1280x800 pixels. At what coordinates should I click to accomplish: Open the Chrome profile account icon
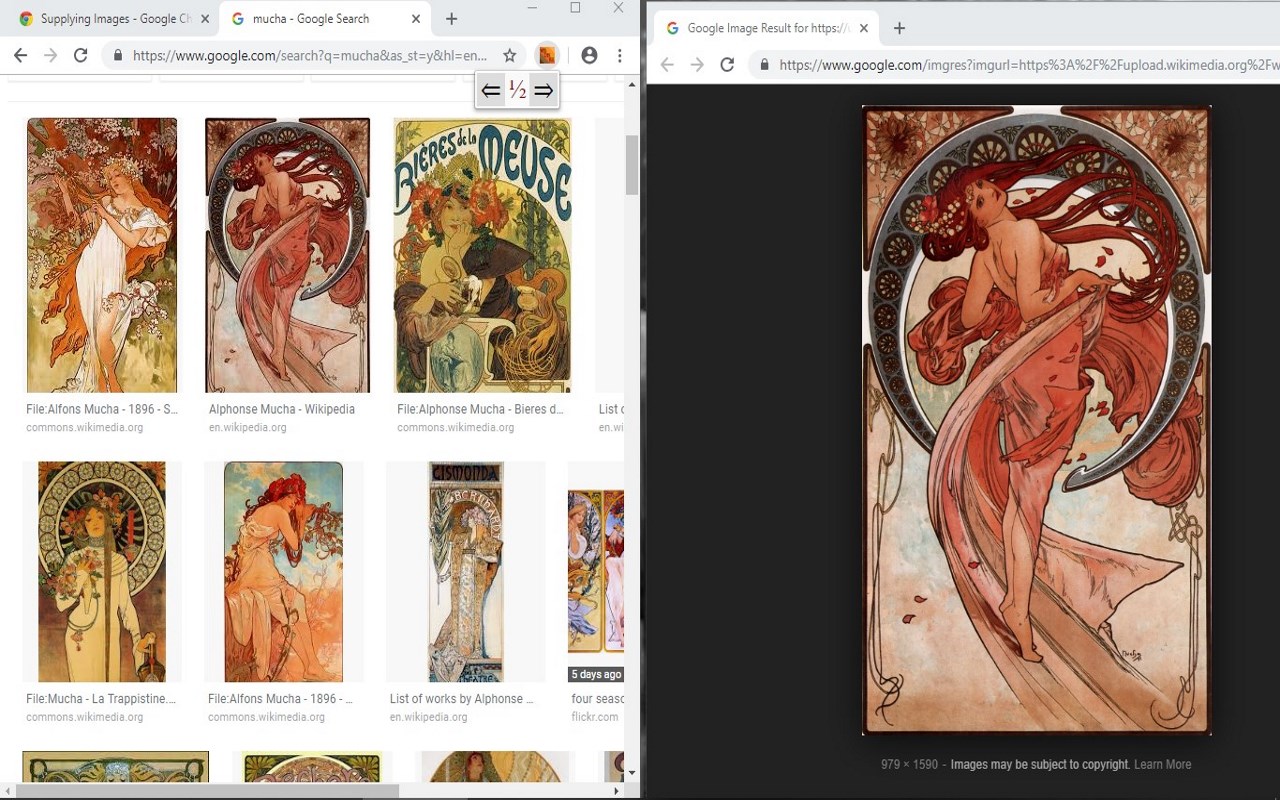point(589,56)
